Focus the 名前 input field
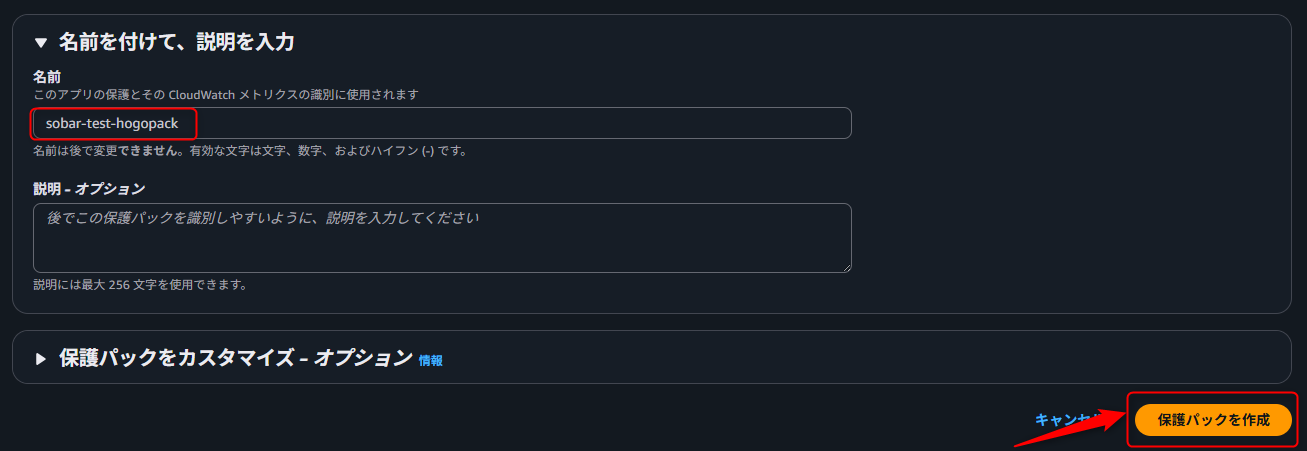The image size is (1307, 451). (500, 123)
